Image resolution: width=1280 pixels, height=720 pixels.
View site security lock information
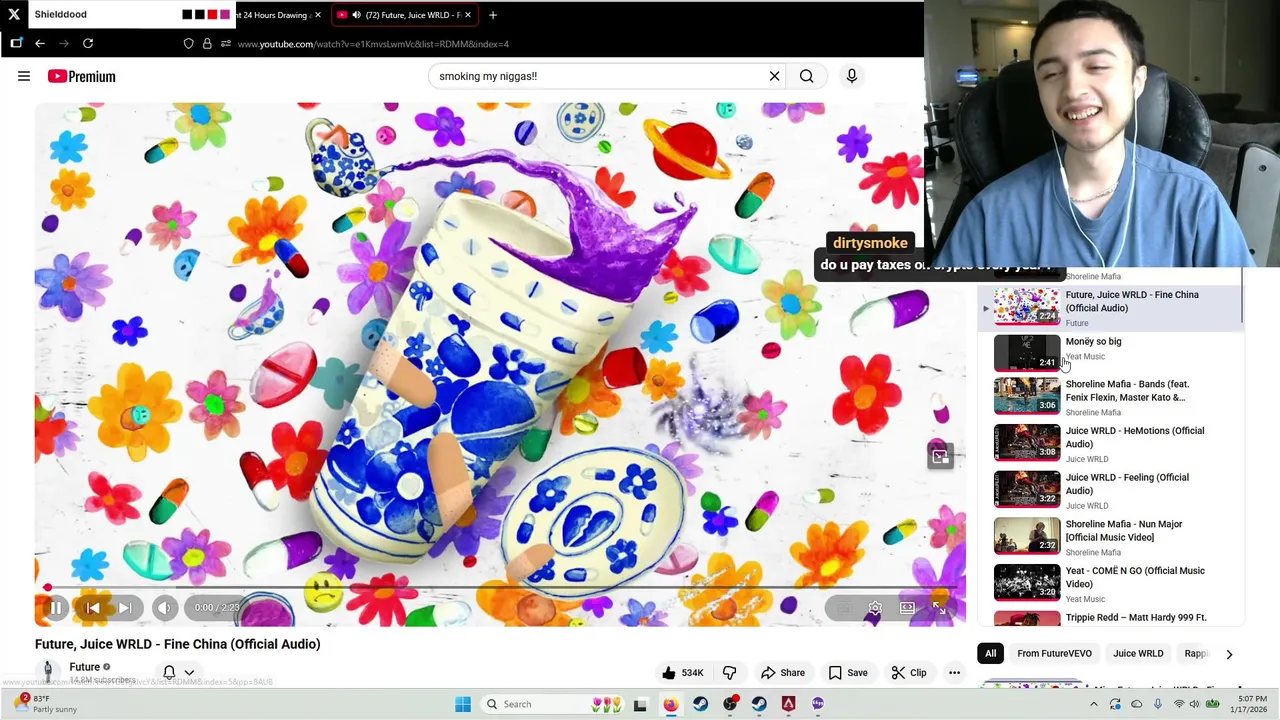click(x=207, y=43)
